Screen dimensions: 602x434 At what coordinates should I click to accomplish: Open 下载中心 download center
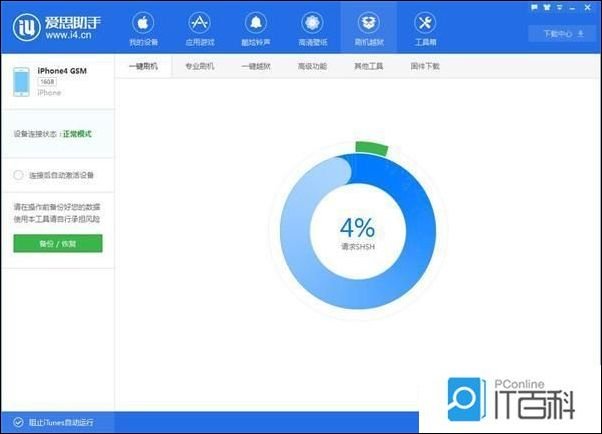(563, 33)
